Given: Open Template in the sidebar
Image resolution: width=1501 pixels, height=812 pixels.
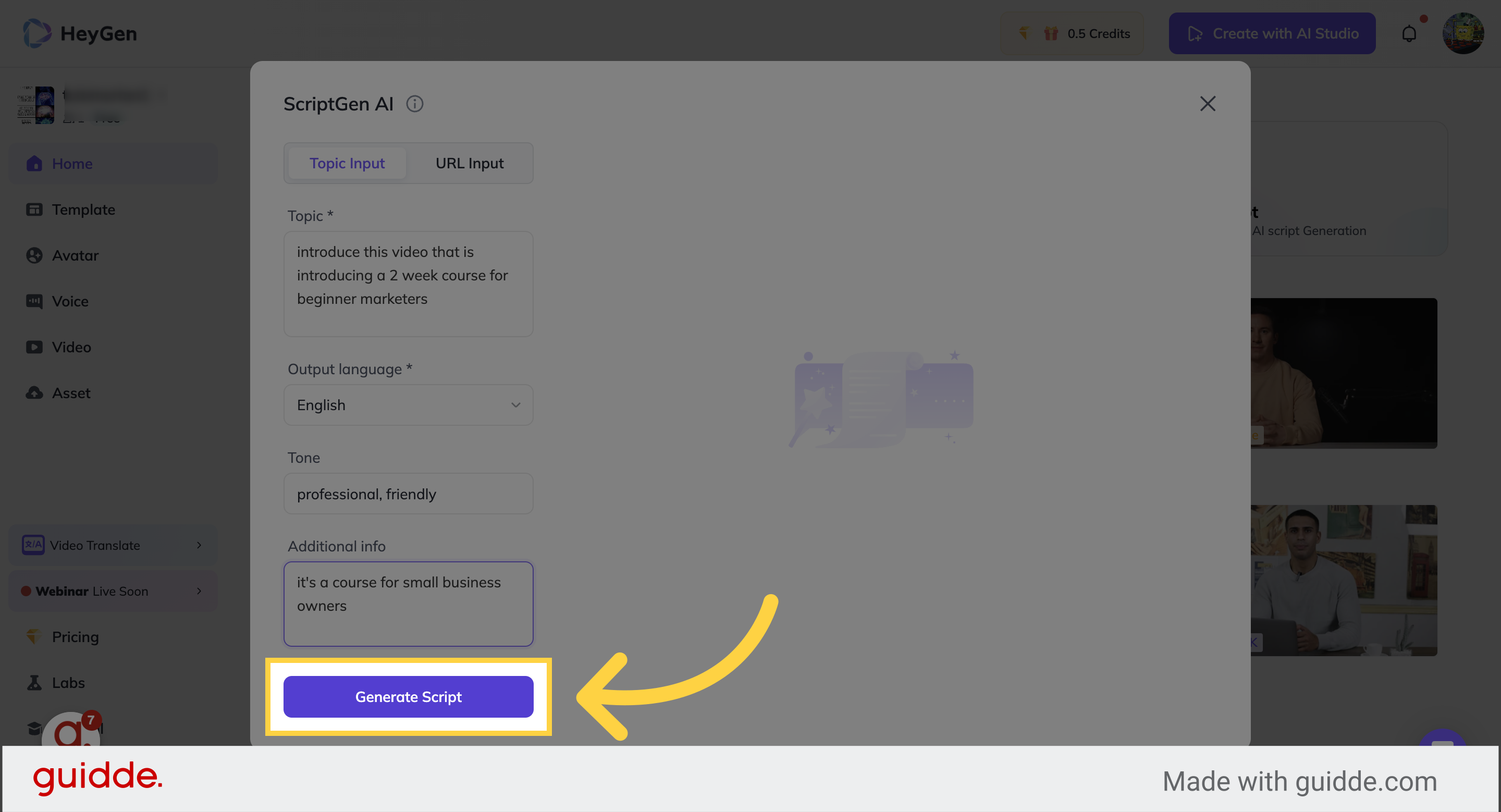Looking at the screenshot, I should pos(113,209).
